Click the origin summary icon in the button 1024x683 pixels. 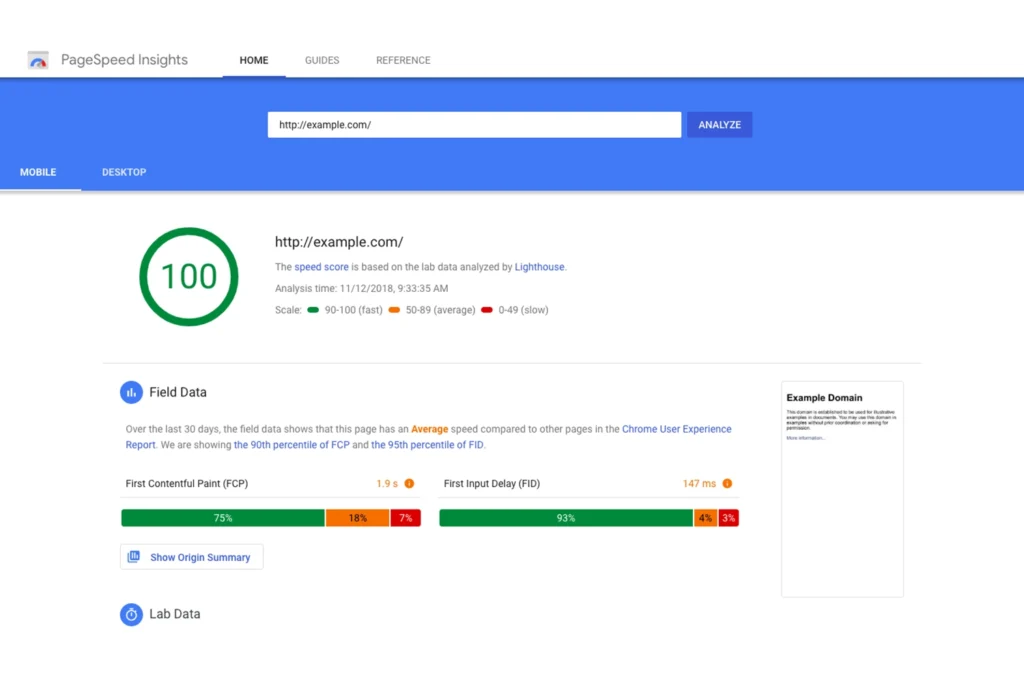(x=134, y=557)
